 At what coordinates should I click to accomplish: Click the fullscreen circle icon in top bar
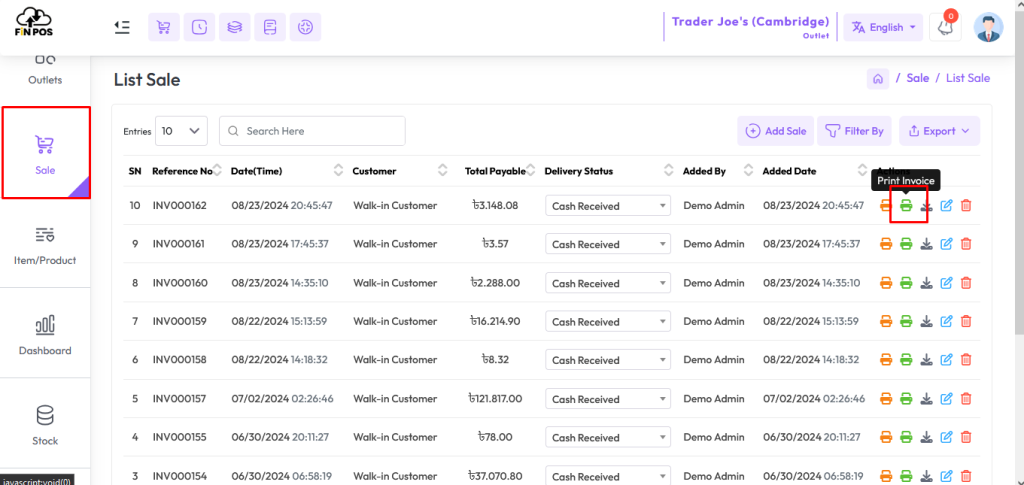point(305,27)
